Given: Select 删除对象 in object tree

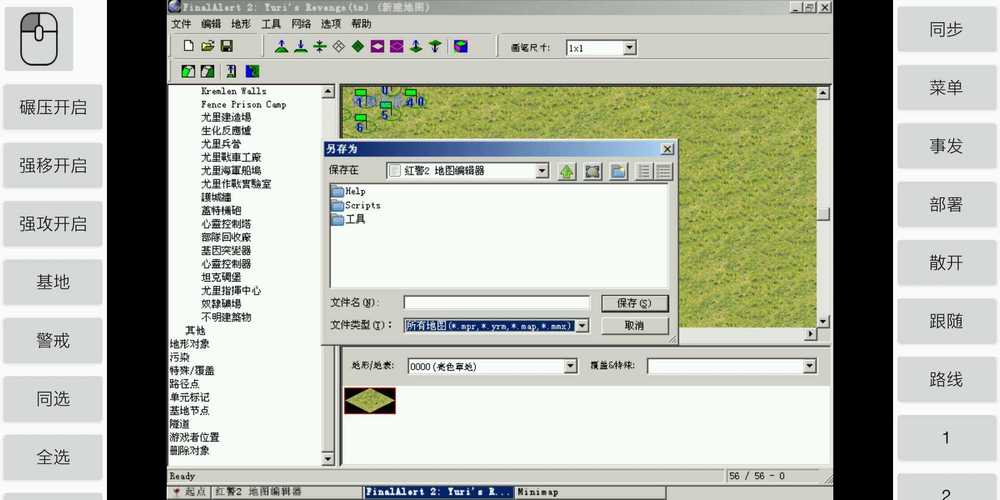Looking at the screenshot, I should (x=189, y=451).
